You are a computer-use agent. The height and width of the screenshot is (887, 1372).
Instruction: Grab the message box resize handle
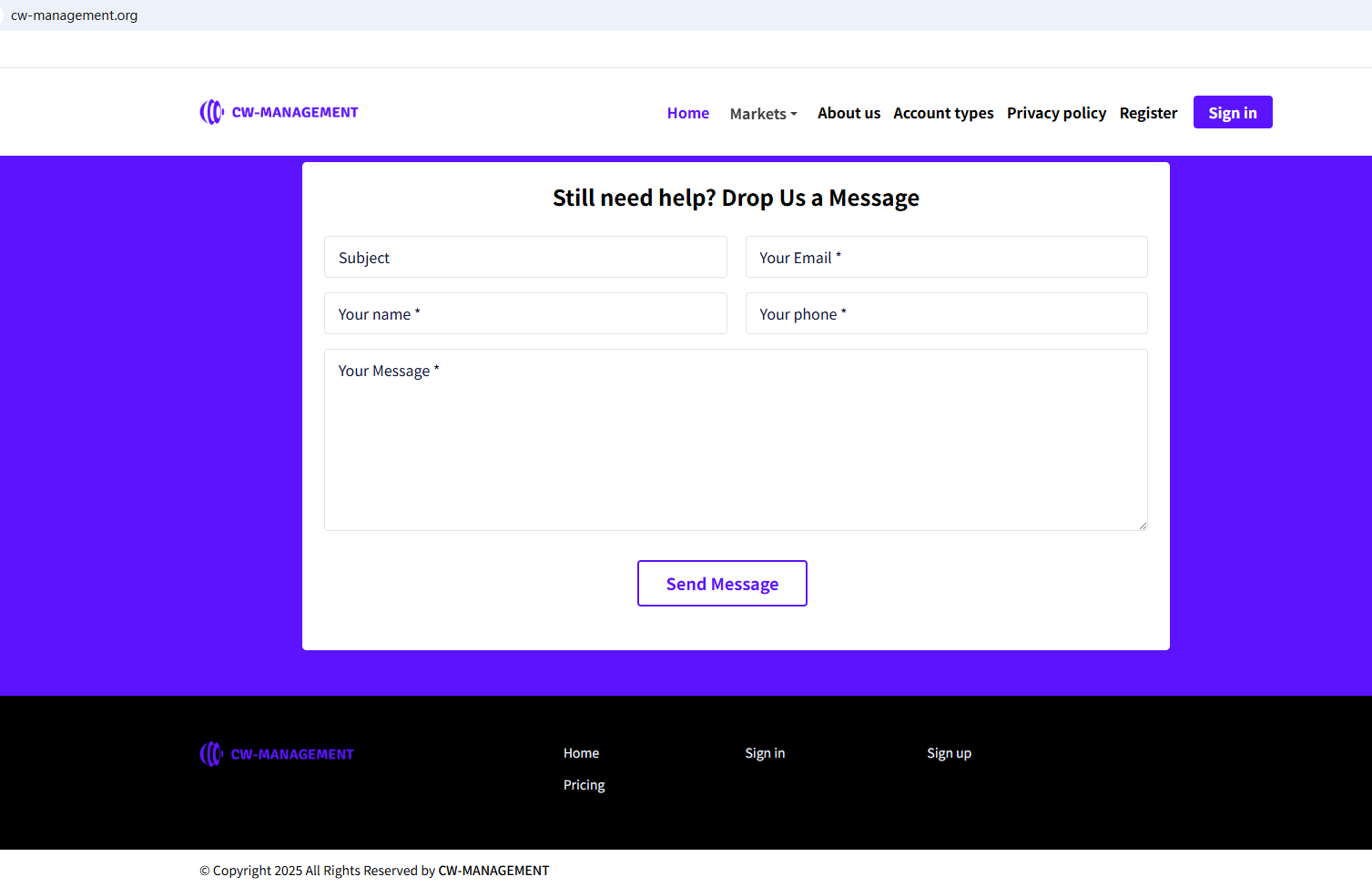coord(1143,525)
